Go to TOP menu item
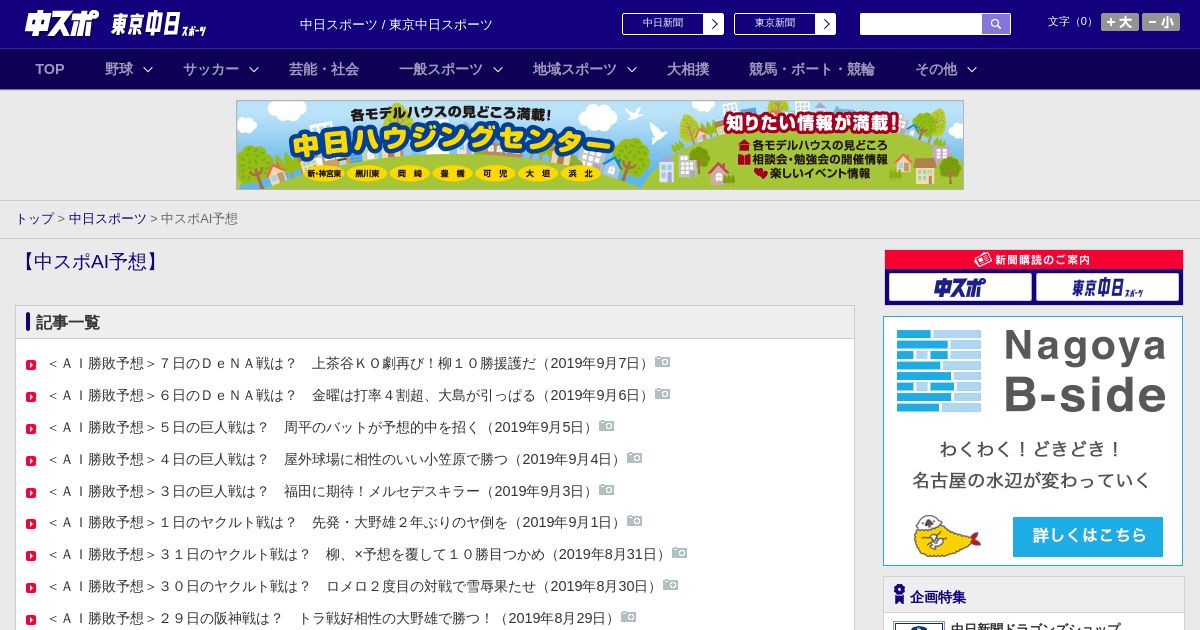This screenshot has width=1200, height=630. tap(50, 69)
